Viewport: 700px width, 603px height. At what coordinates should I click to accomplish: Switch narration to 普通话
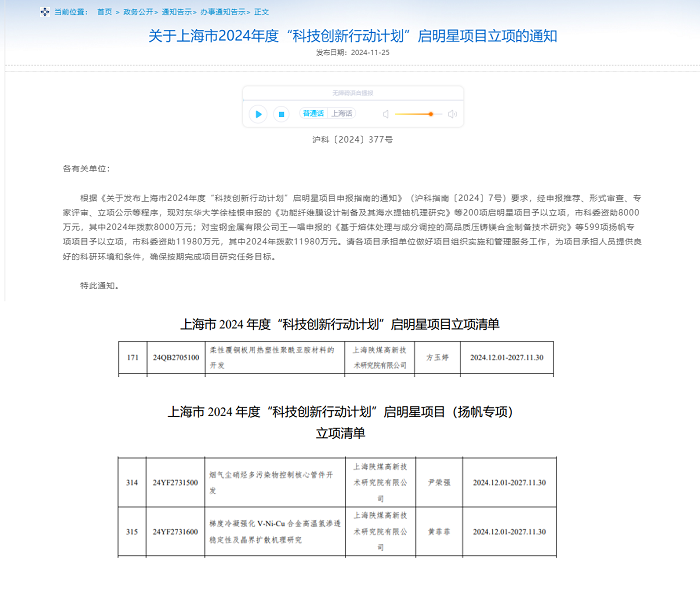pyautogui.click(x=314, y=114)
